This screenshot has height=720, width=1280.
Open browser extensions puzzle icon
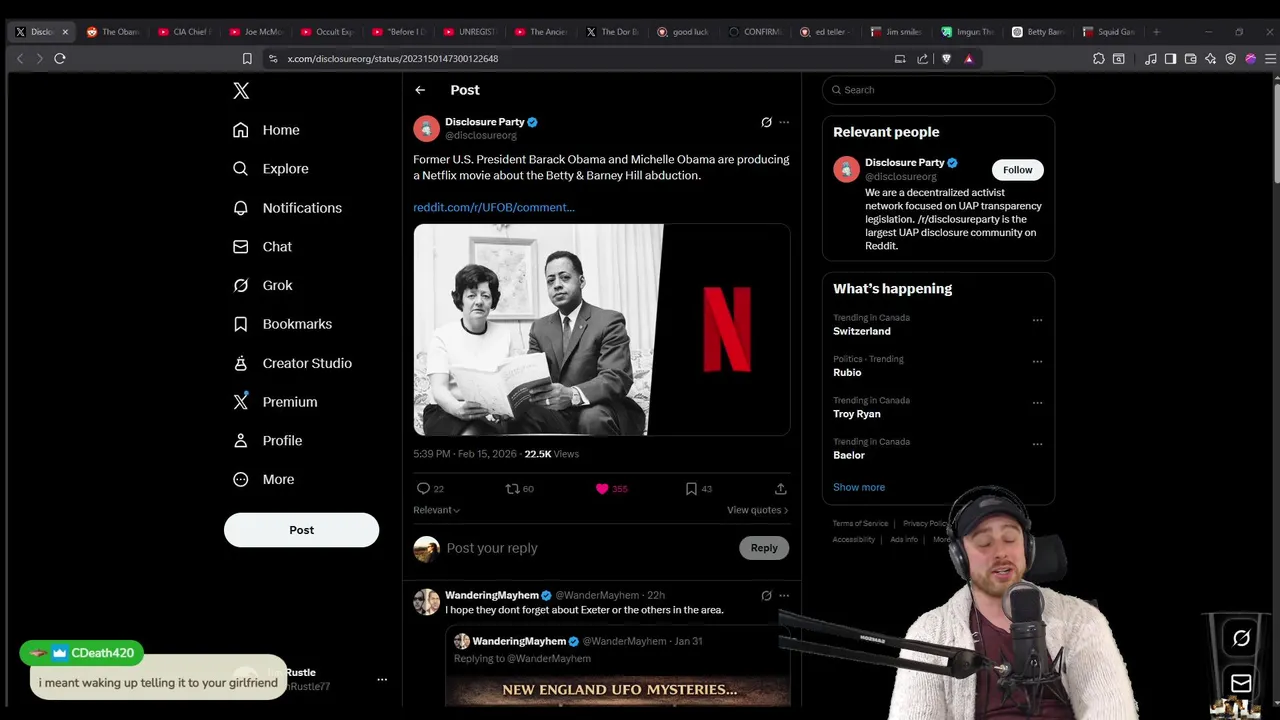point(1098,59)
